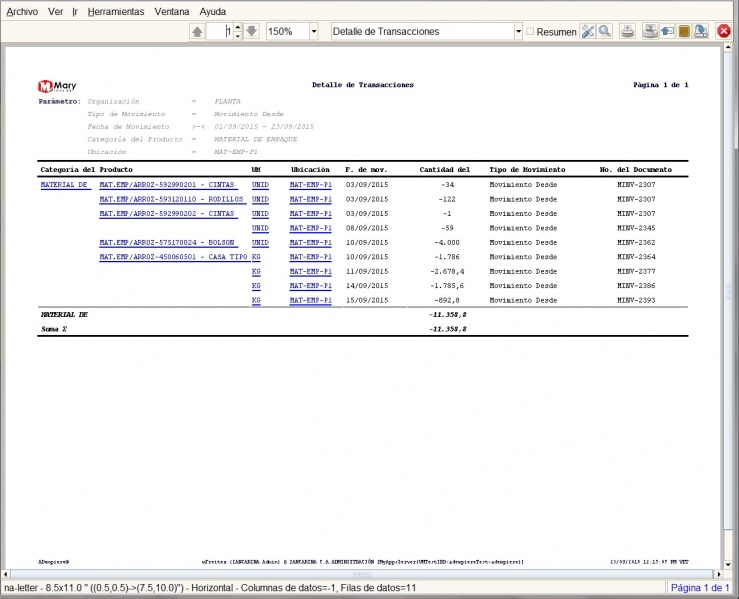
Task: Open the Ventana menu
Action: pos(172,11)
